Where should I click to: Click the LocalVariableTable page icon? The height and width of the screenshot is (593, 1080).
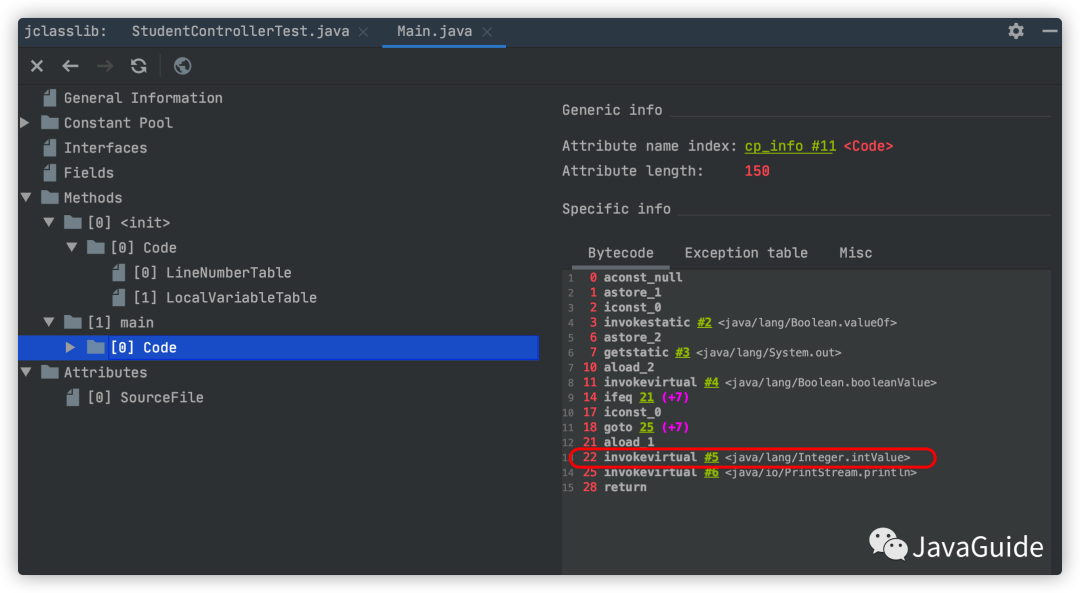pyautogui.click(x=118, y=298)
